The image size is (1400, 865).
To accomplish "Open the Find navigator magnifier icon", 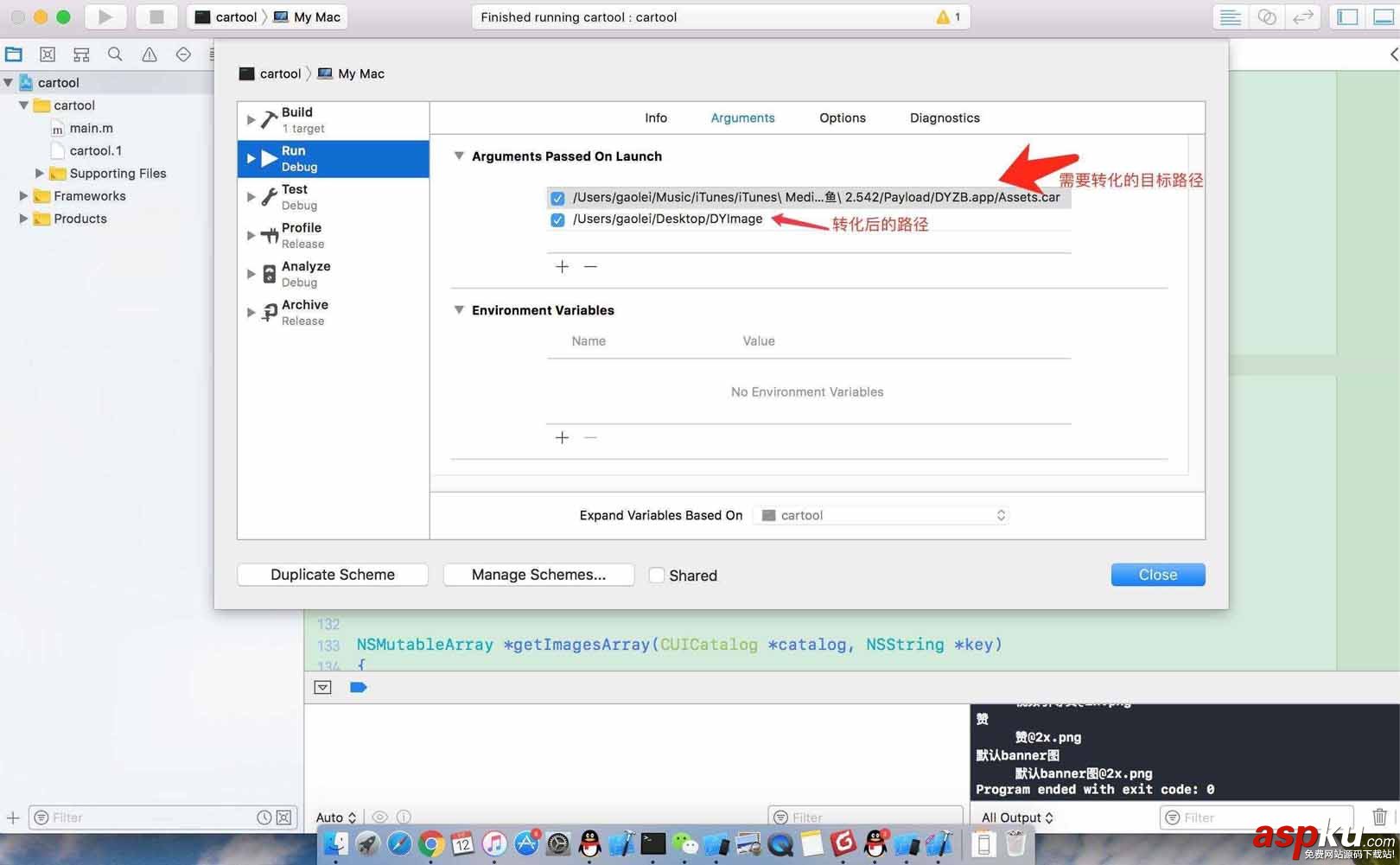I will 115,54.
